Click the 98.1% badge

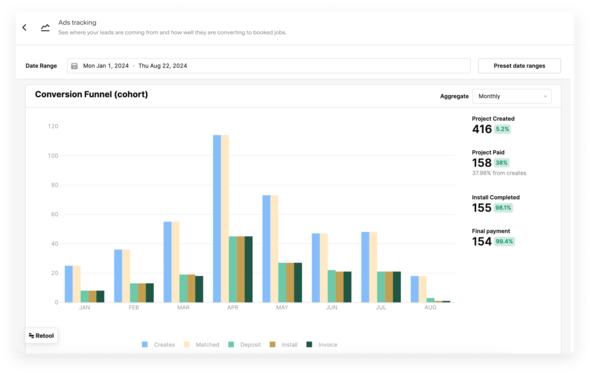[503, 208]
